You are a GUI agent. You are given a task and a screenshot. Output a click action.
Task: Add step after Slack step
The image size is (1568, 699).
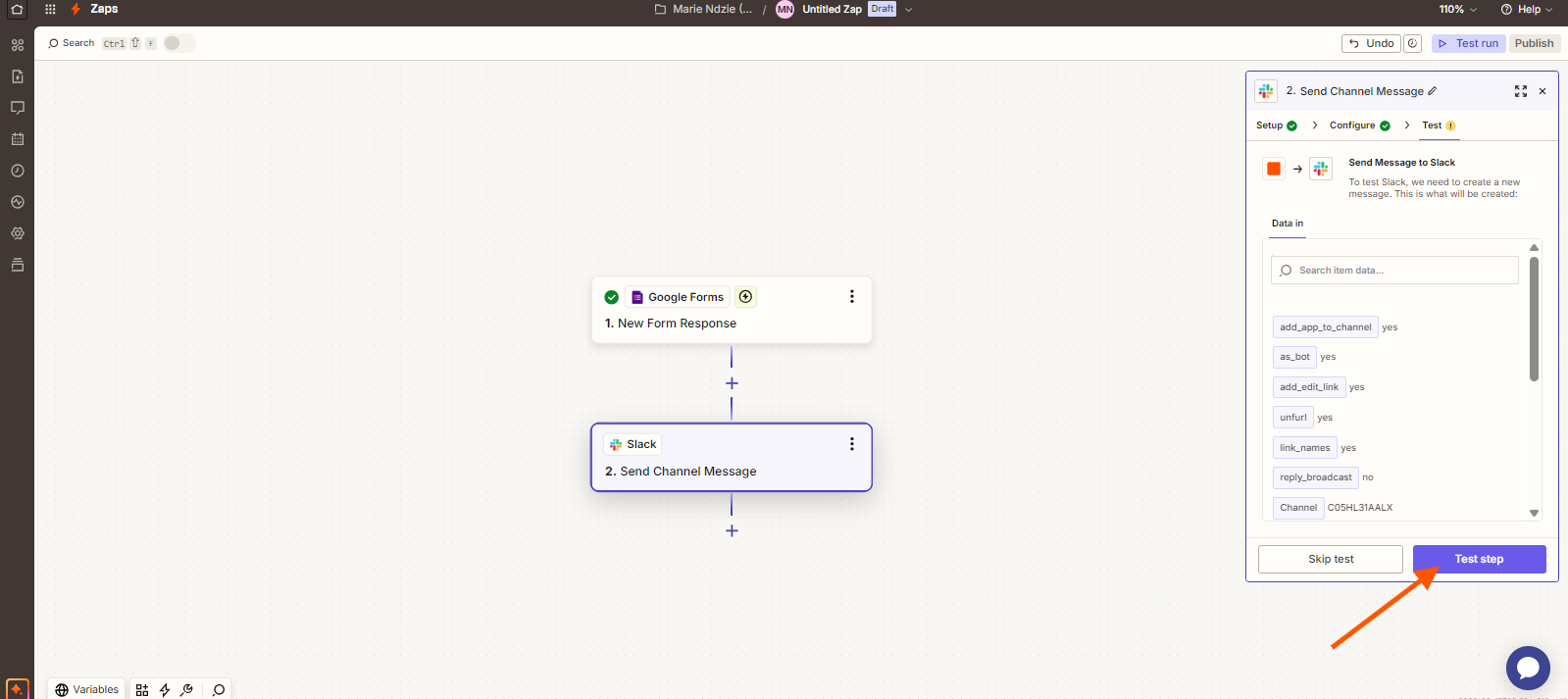point(732,530)
